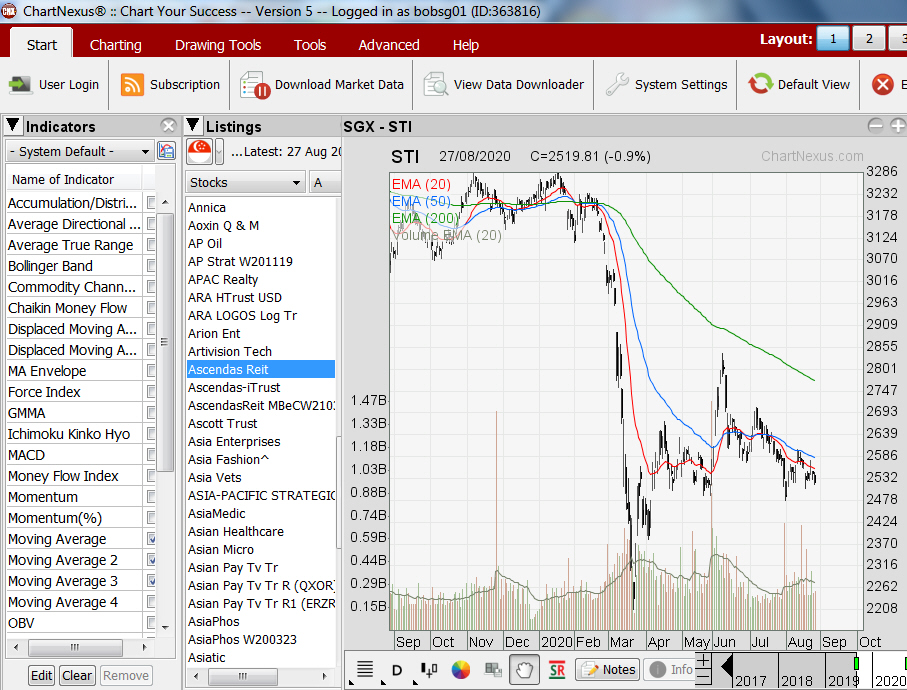The image size is (907, 690).
Task: Open the Charting tab
Action: pyautogui.click(x=116, y=45)
